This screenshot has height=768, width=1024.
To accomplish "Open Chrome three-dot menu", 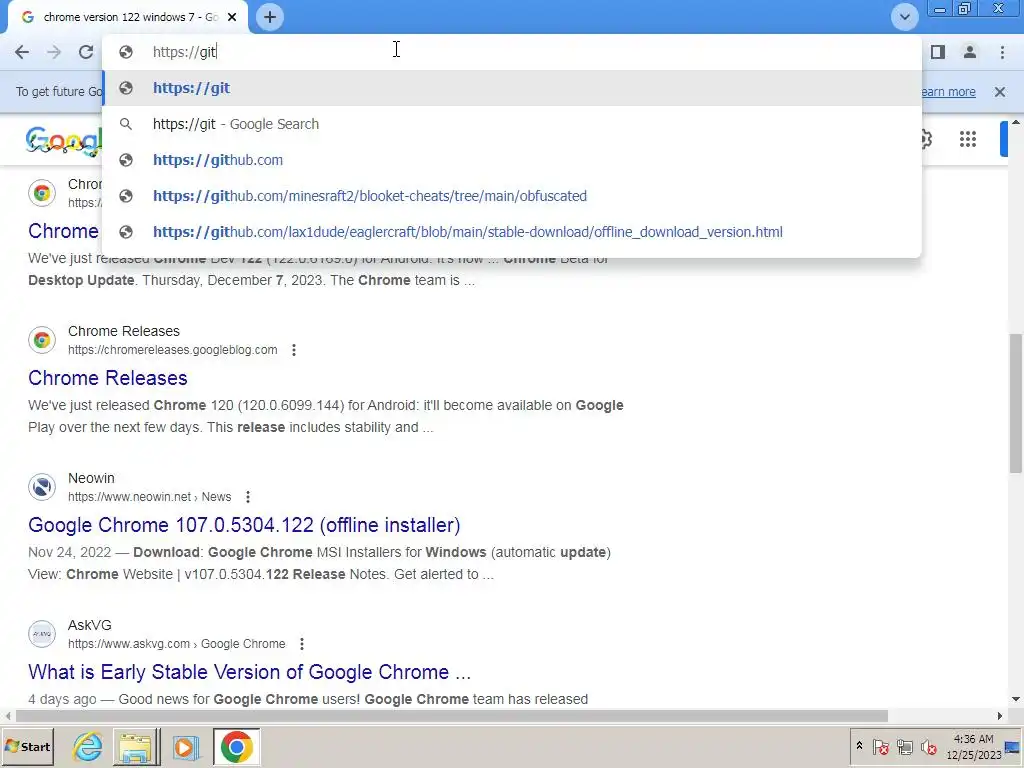I will [x=1002, y=52].
